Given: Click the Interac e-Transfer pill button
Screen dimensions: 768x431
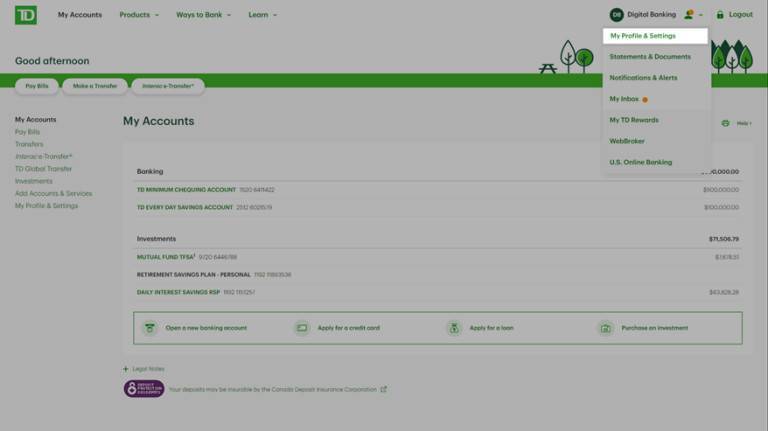Looking at the screenshot, I should [x=168, y=86].
